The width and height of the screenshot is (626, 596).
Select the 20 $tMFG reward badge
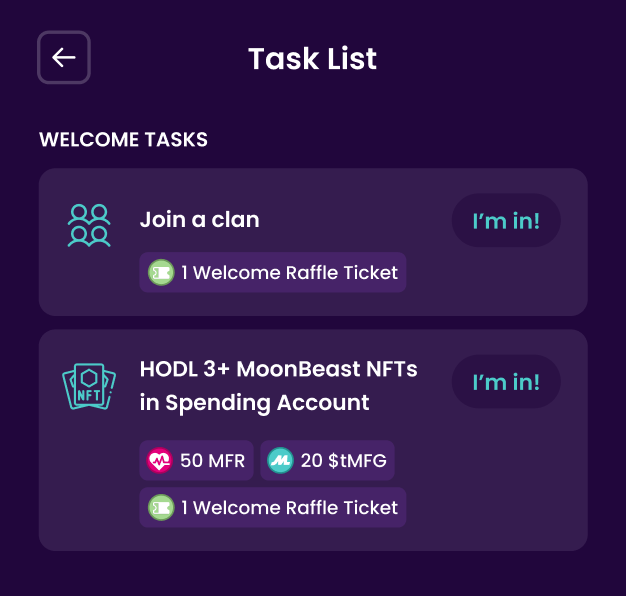click(x=327, y=460)
